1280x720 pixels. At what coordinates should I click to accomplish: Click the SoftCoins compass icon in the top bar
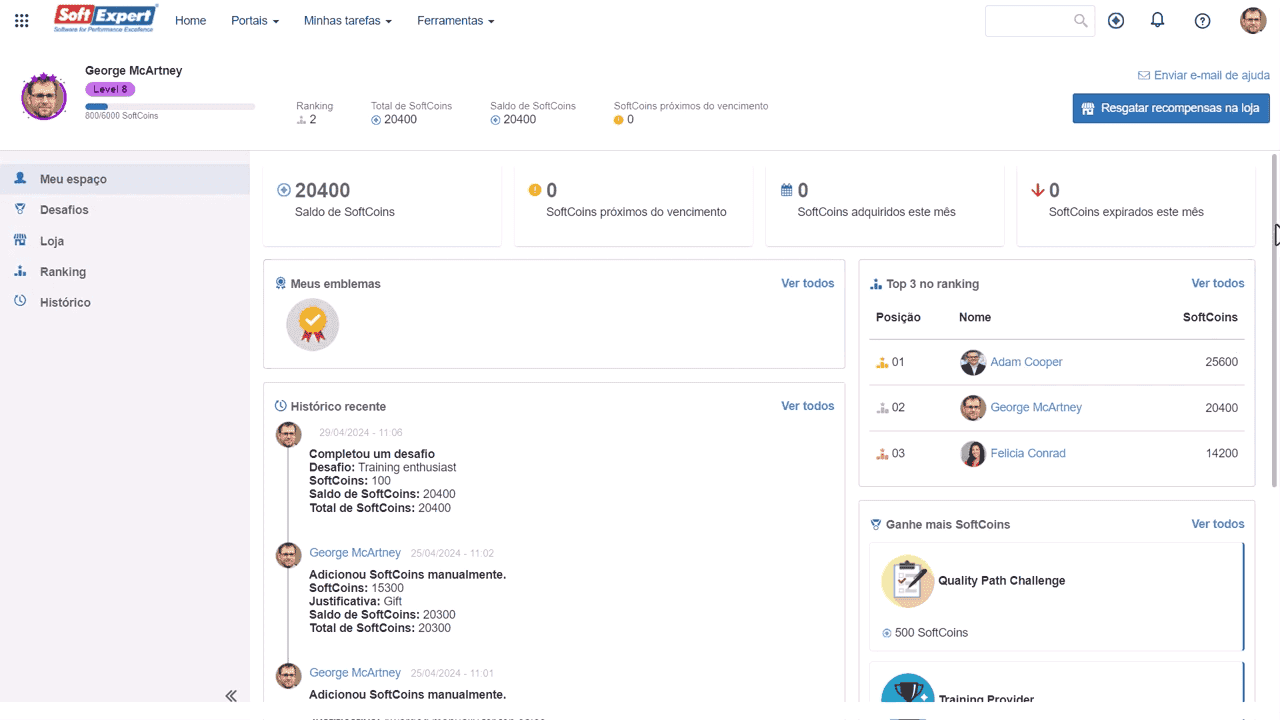[1116, 21]
